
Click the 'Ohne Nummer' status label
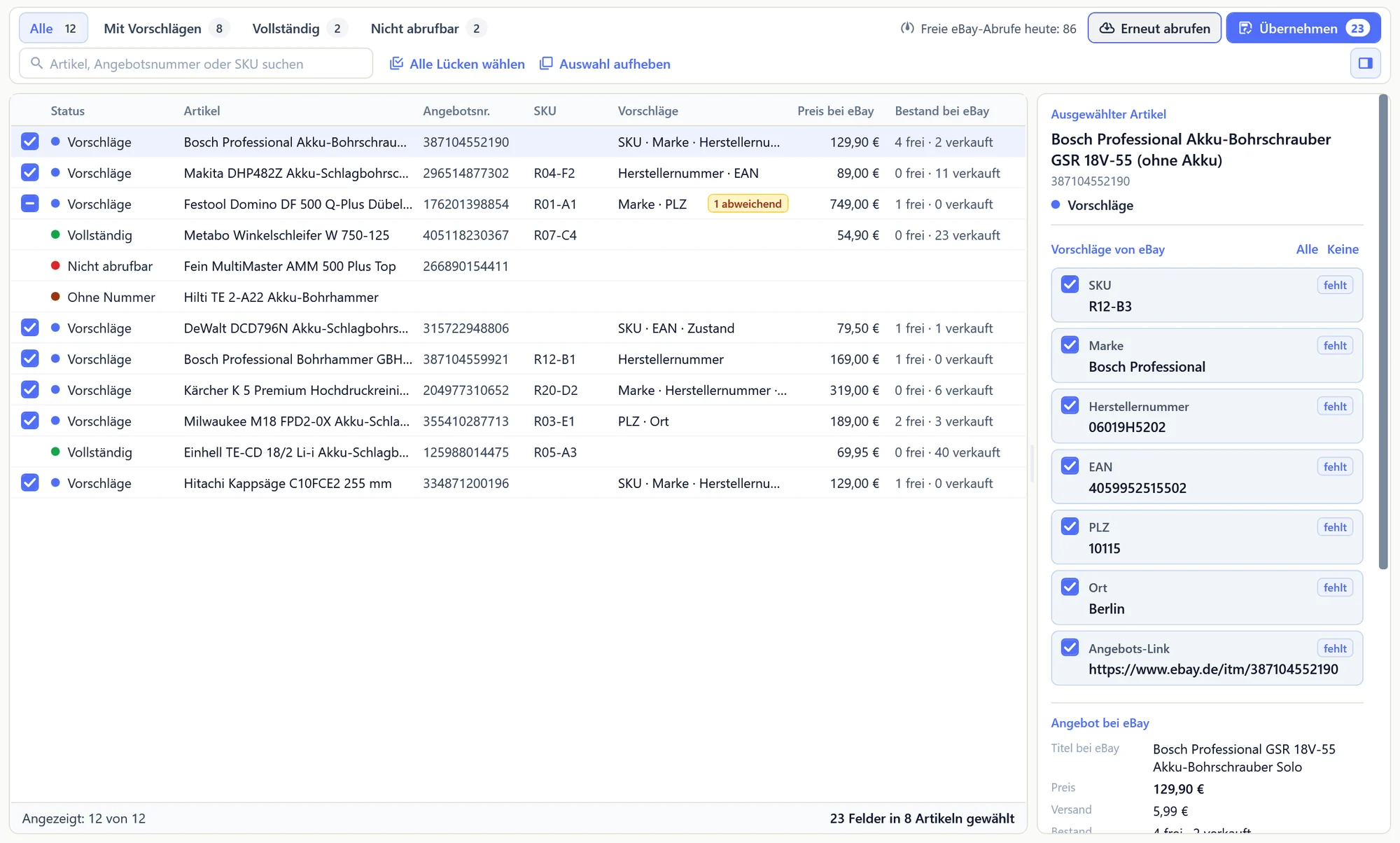click(111, 297)
